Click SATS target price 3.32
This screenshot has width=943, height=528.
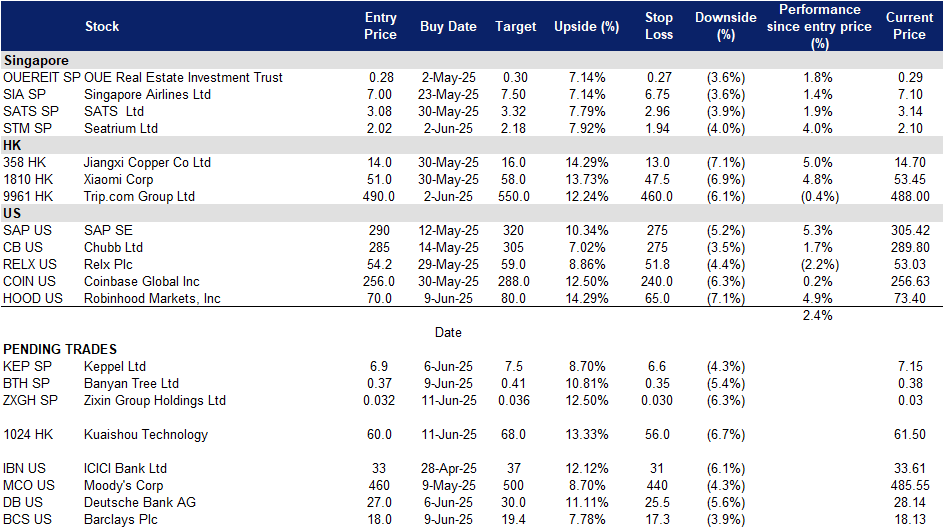514,111
